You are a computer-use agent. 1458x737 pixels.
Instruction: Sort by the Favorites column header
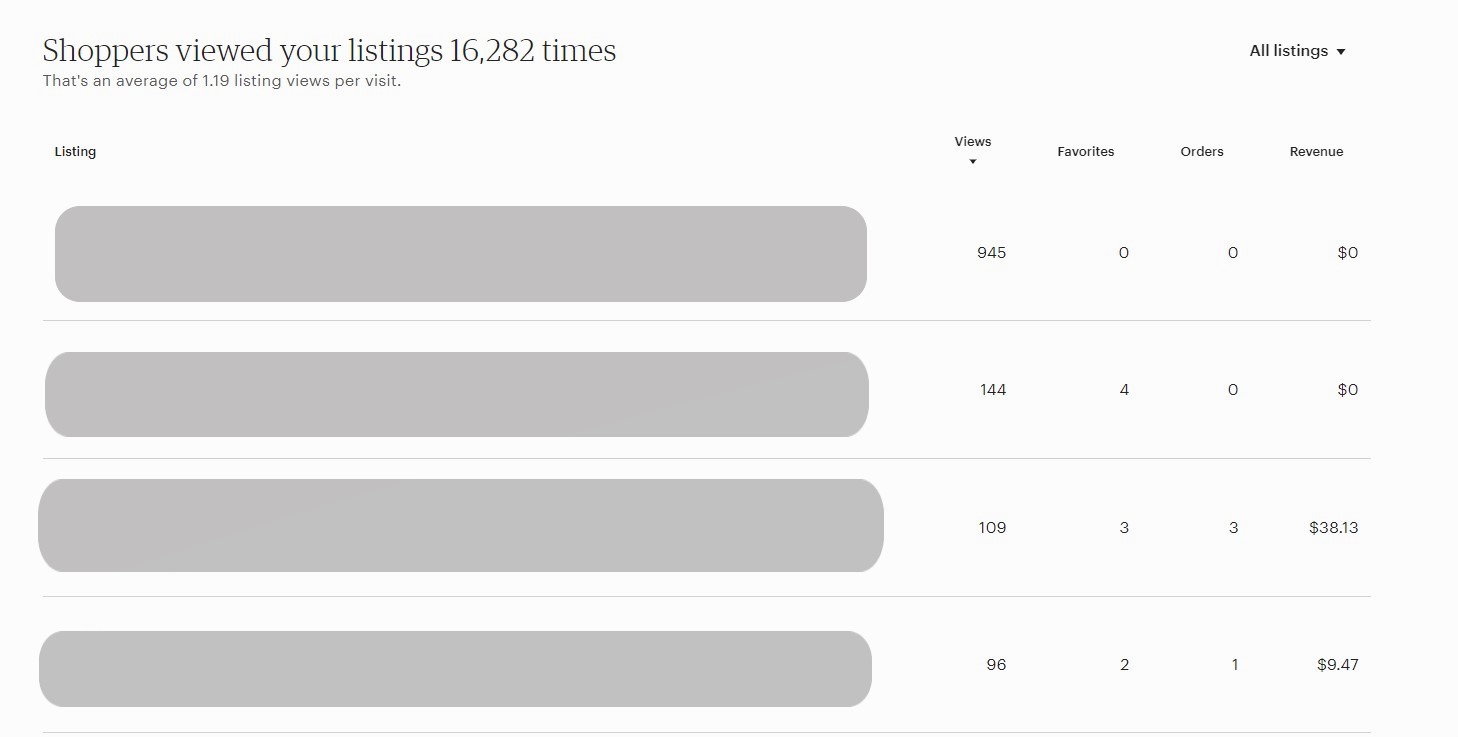(x=1086, y=151)
